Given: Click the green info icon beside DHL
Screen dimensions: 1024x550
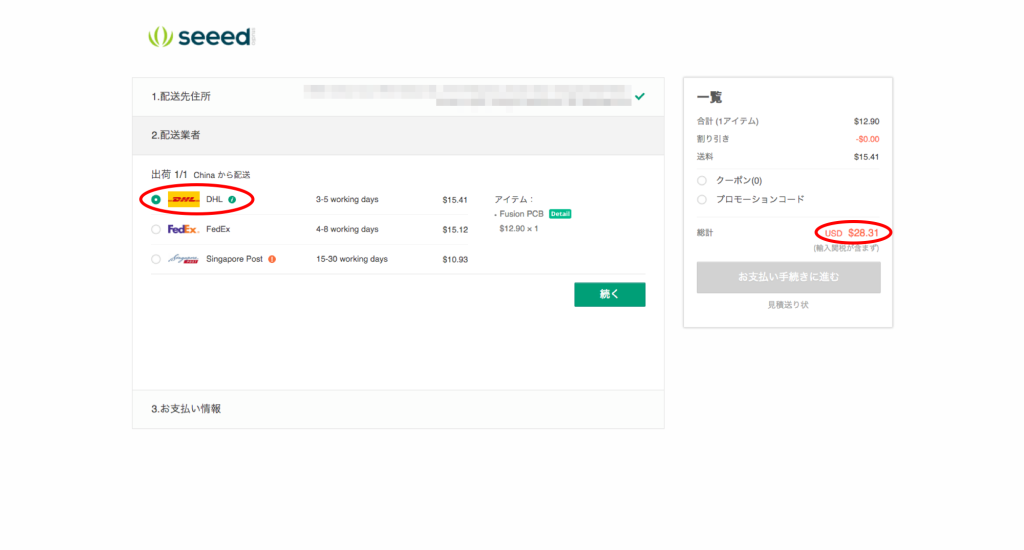Looking at the screenshot, I should [232, 199].
